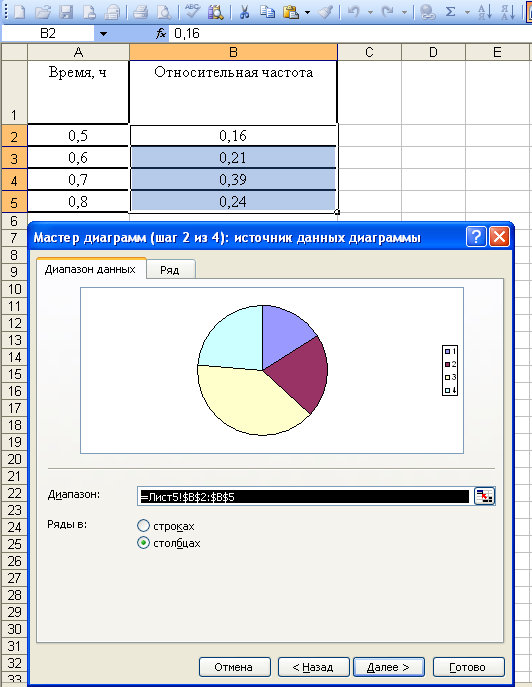Click the Save toolbar icon
The width and height of the screenshot is (532, 687).
[x=66, y=12]
